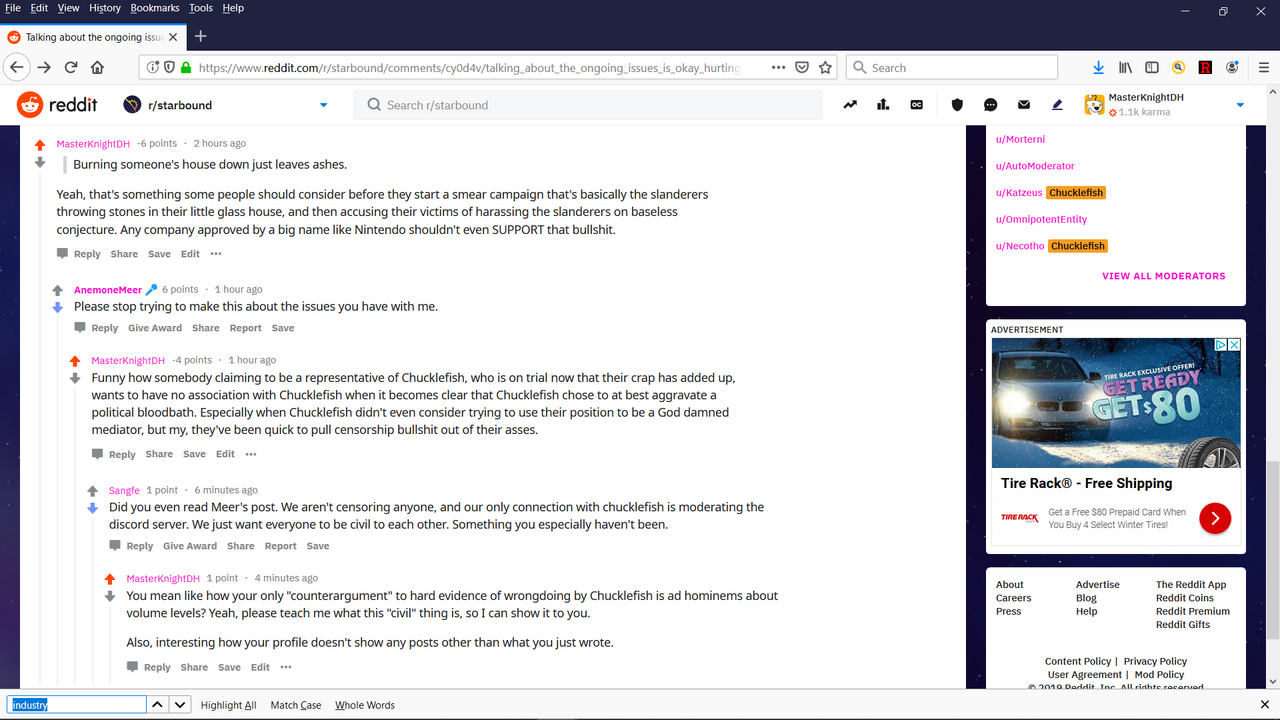Image resolution: width=1280 pixels, height=720 pixels.
Task: Open the Pocket save icon in address bar
Action: (802, 67)
